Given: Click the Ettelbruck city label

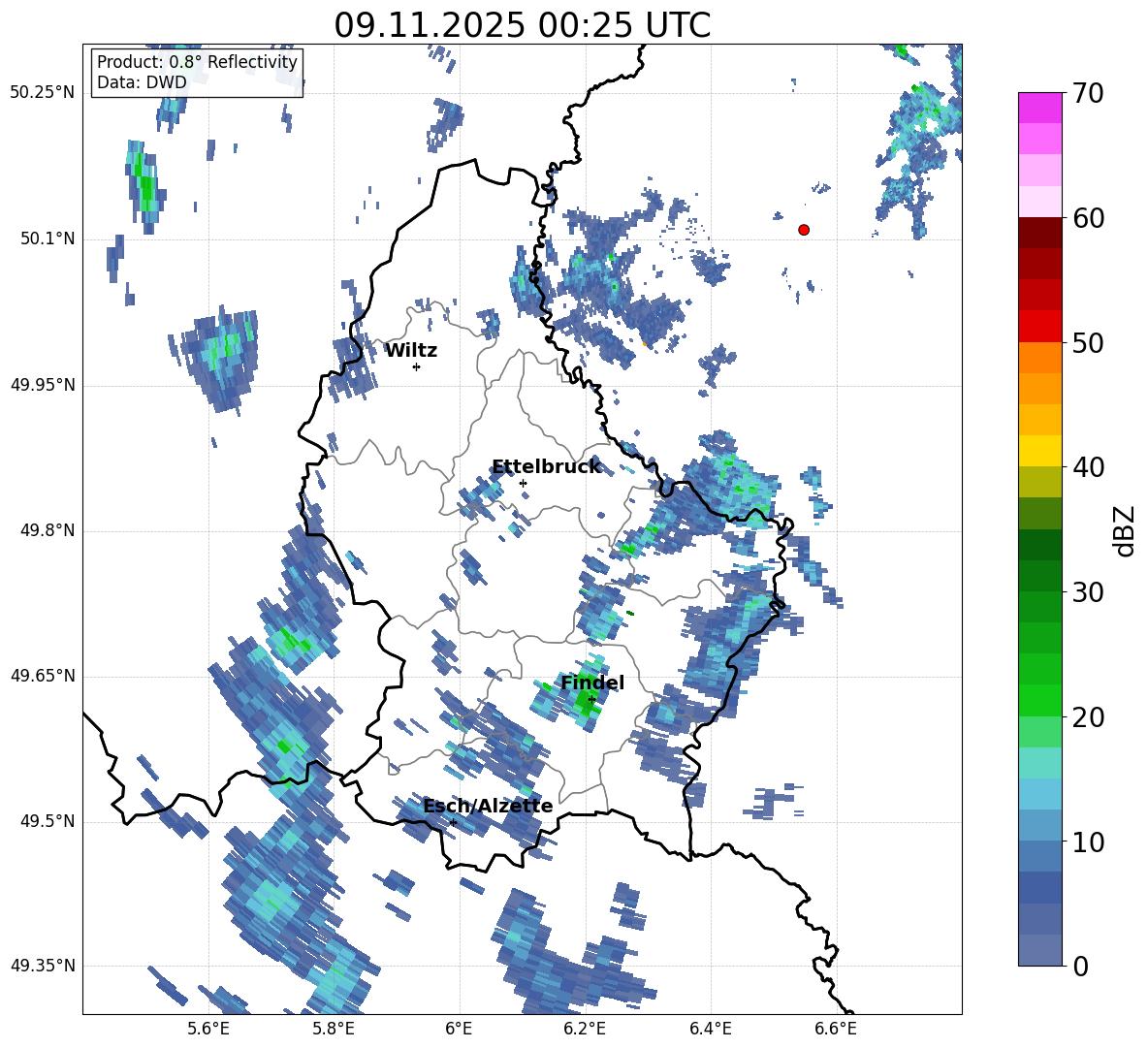Looking at the screenshot, I should click(546, 467).
